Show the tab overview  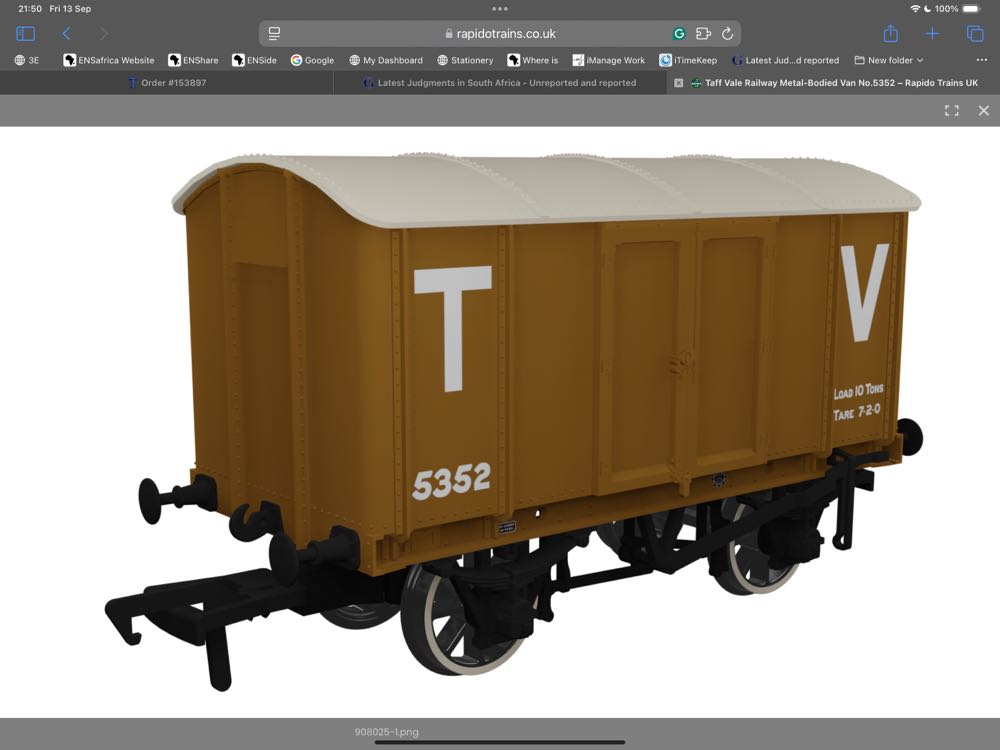pos(975,34)
